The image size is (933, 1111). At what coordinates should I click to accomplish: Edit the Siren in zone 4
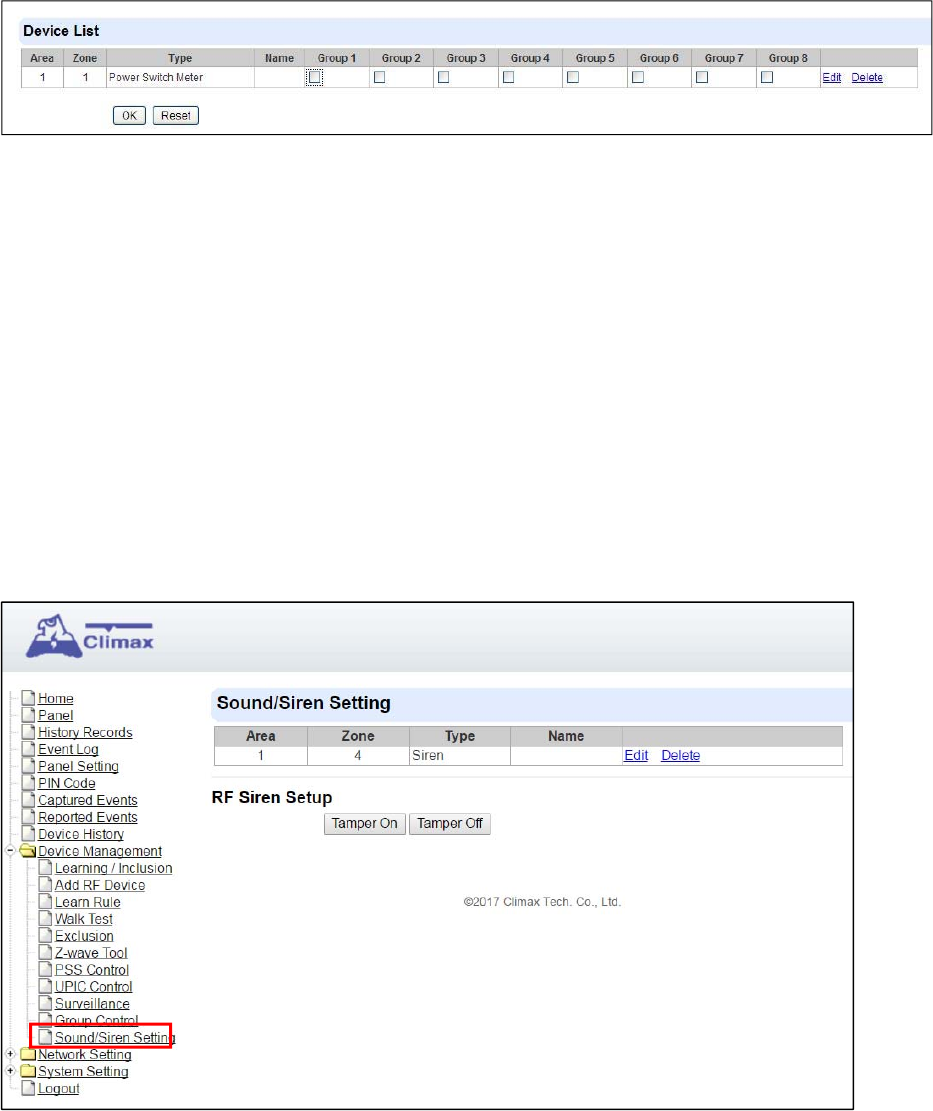click(x=636, y=756)
